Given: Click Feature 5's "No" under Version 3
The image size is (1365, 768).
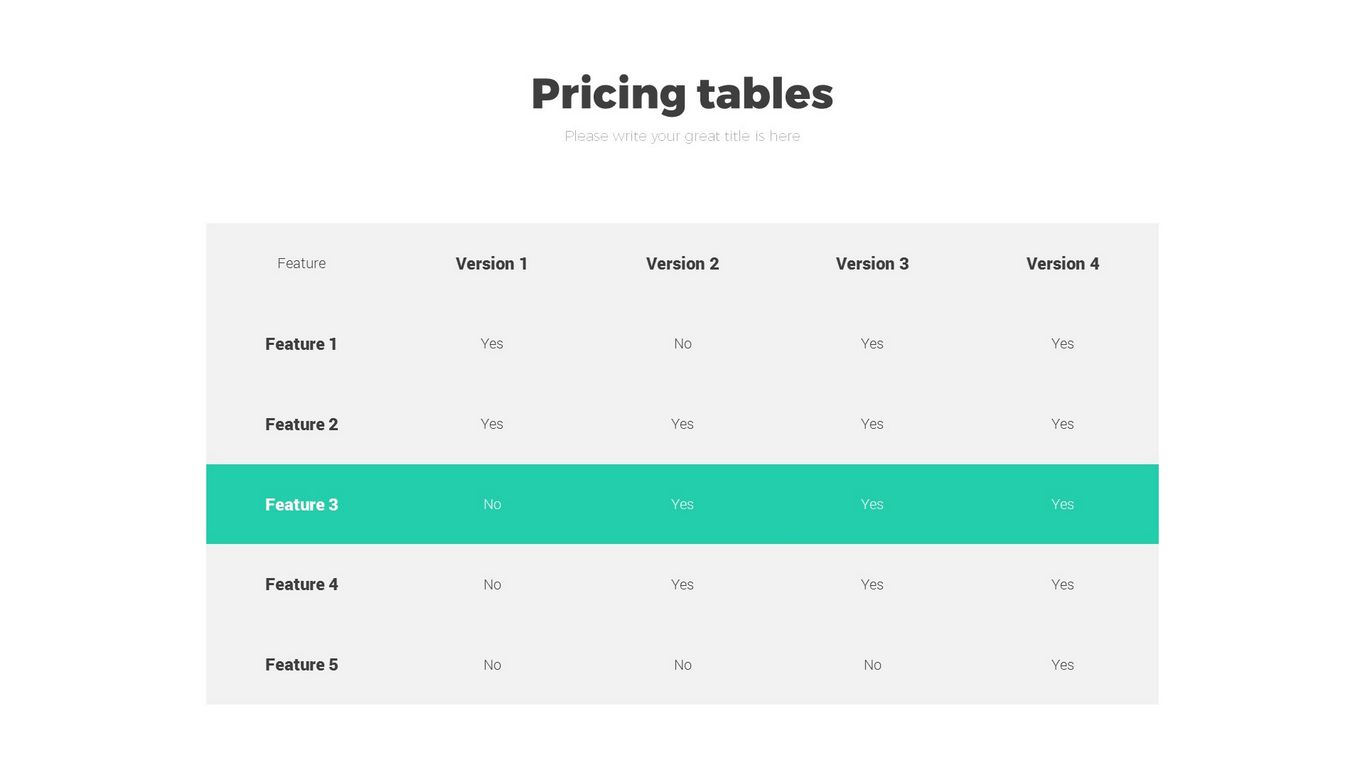Looking at the screenshot, I should pyautogui.click(x=872, y=665).
